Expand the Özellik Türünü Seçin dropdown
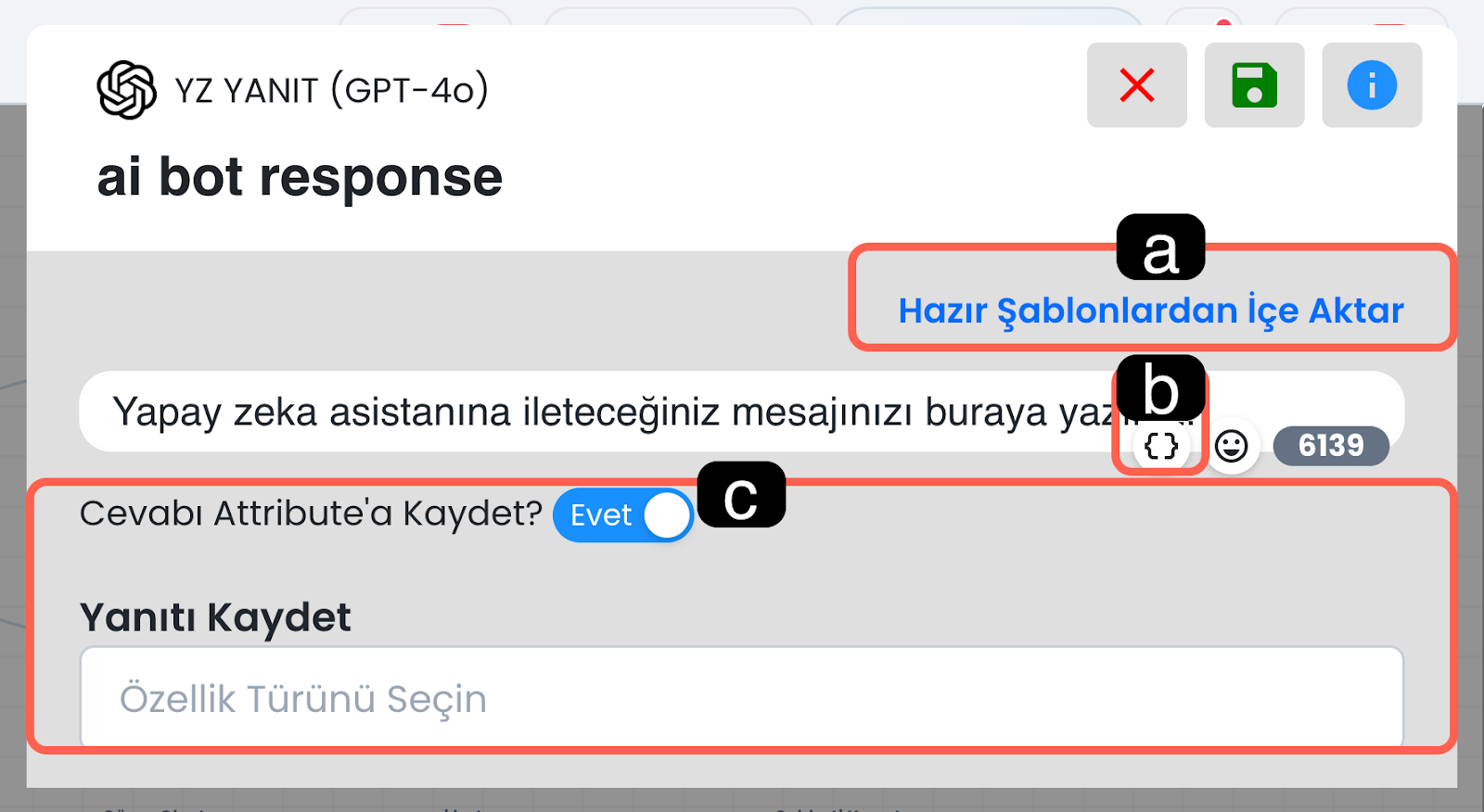 click(x=741, y=698)
